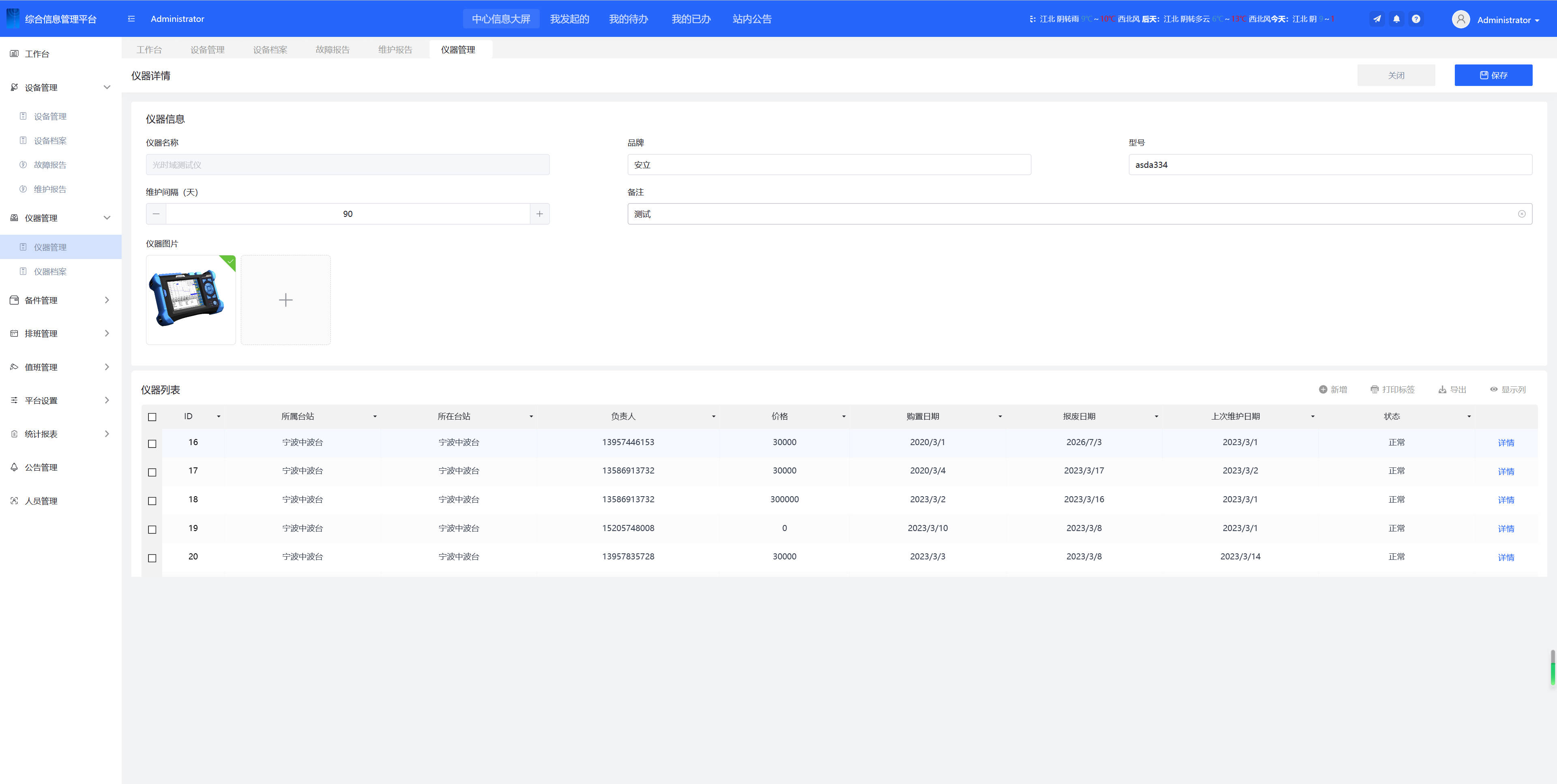The width and height of the screenshot is (1557, 784).
Task: Switch to the 故障报告 tab
Action: [x=332, y=49]
